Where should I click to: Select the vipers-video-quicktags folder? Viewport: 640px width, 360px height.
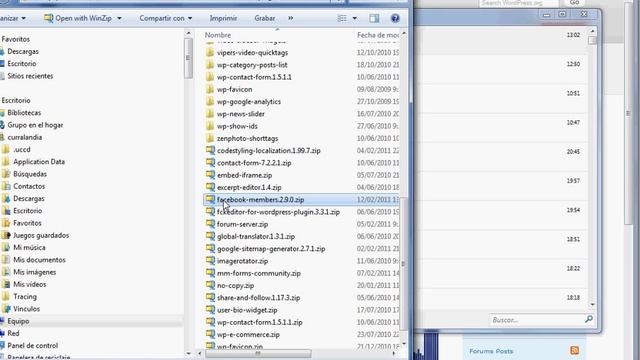point(252,53)
